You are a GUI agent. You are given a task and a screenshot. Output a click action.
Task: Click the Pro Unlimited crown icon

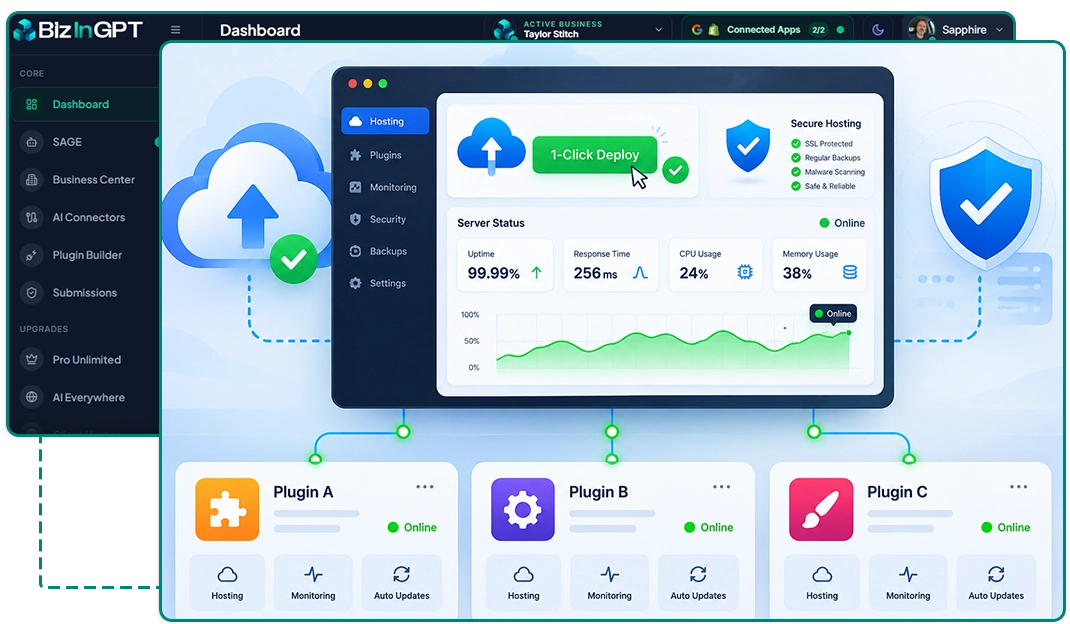(31, 359)
